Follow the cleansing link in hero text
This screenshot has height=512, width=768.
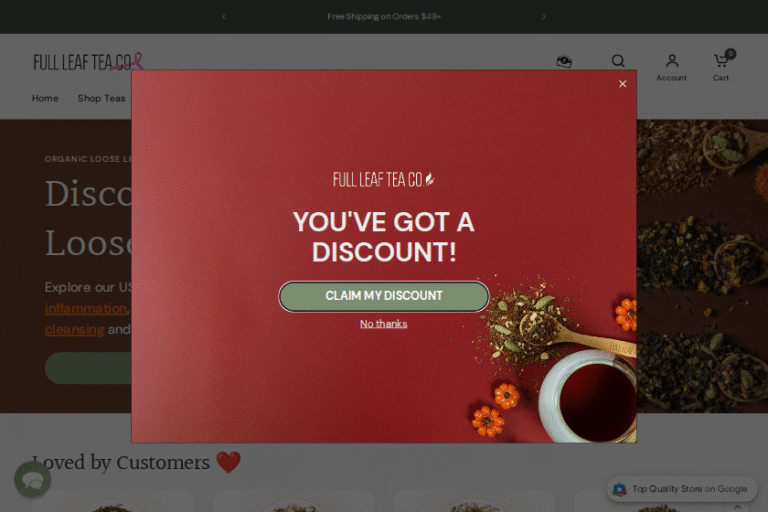coord(74,330)
